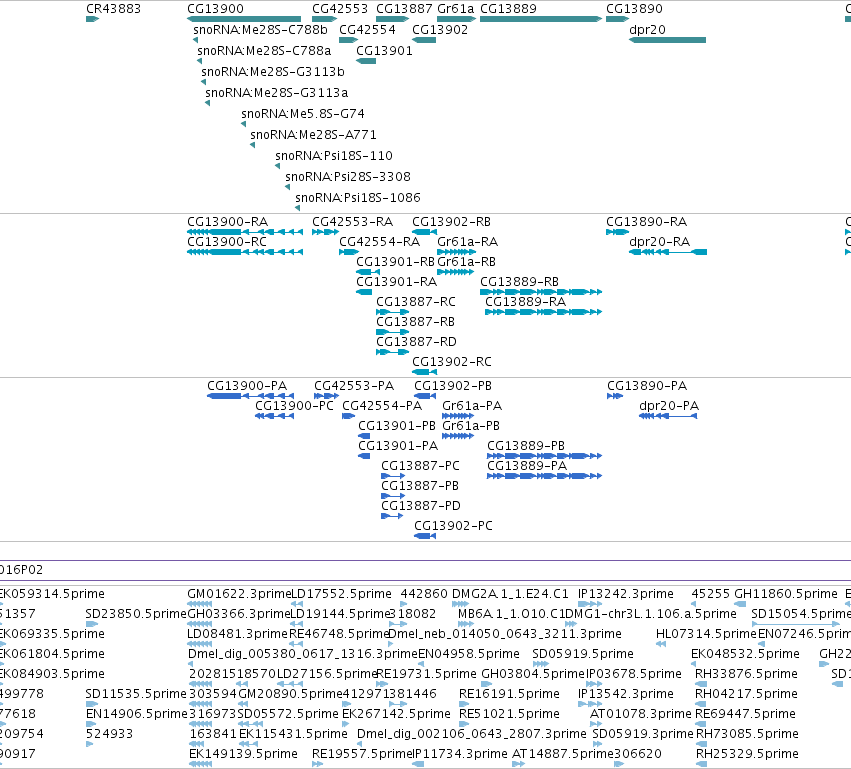851x769 pixels.
Task: Select the CG13901-RA transcript label
Action: click(396, 282)
